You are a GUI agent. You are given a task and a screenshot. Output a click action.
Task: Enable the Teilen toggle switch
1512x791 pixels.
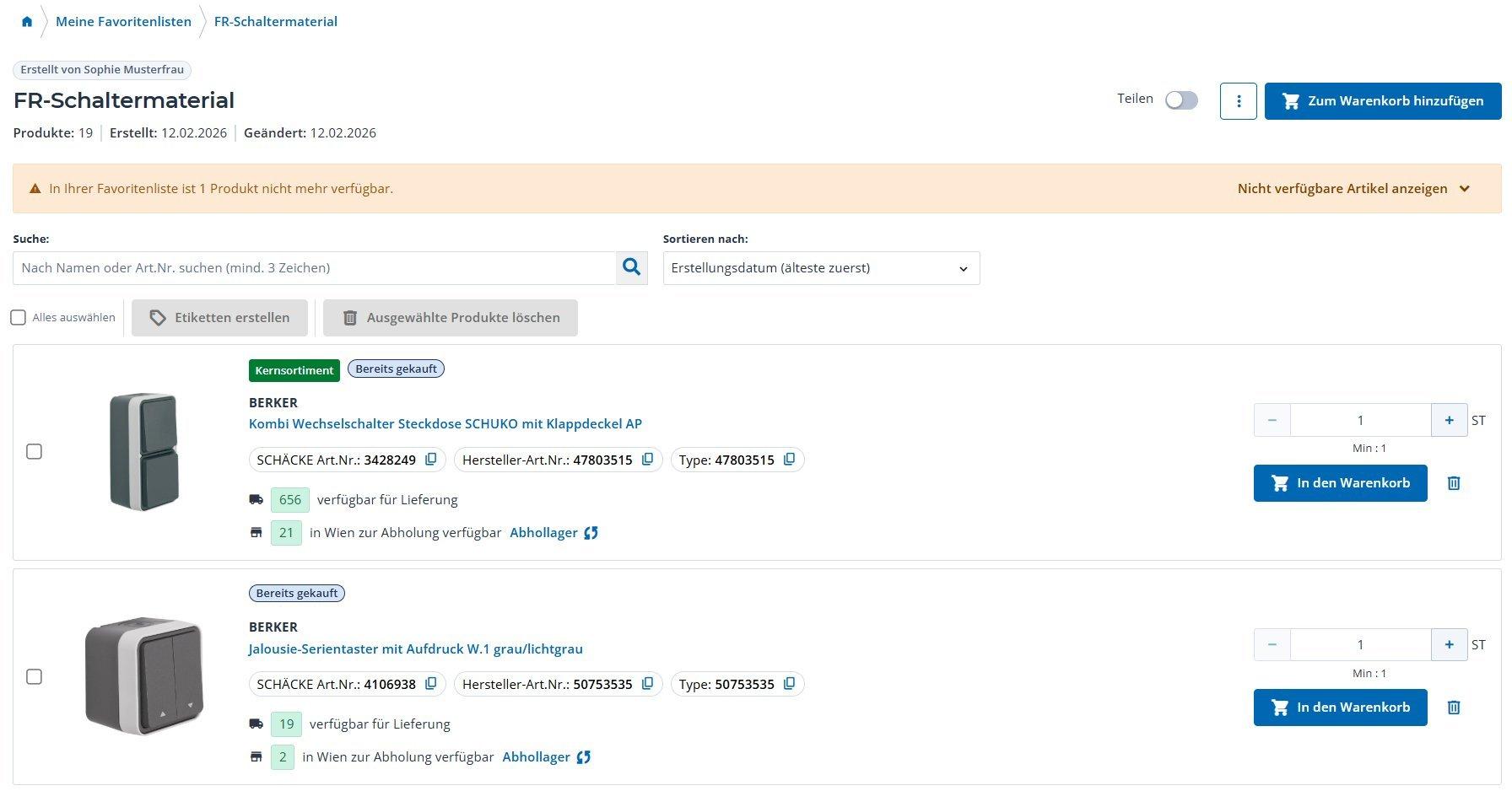[x=1181, y=100]
